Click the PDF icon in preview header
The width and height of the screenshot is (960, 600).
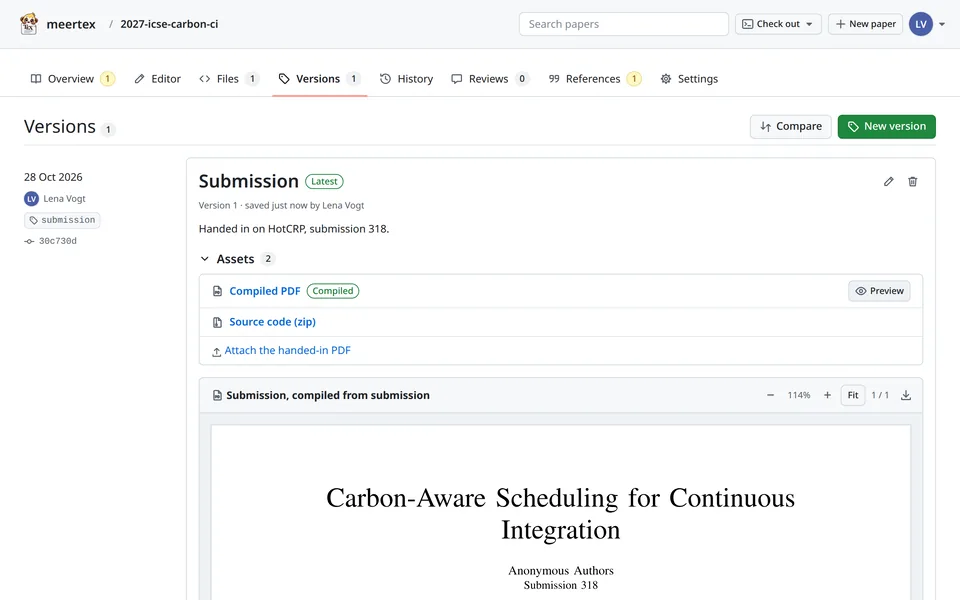point(217,395)
